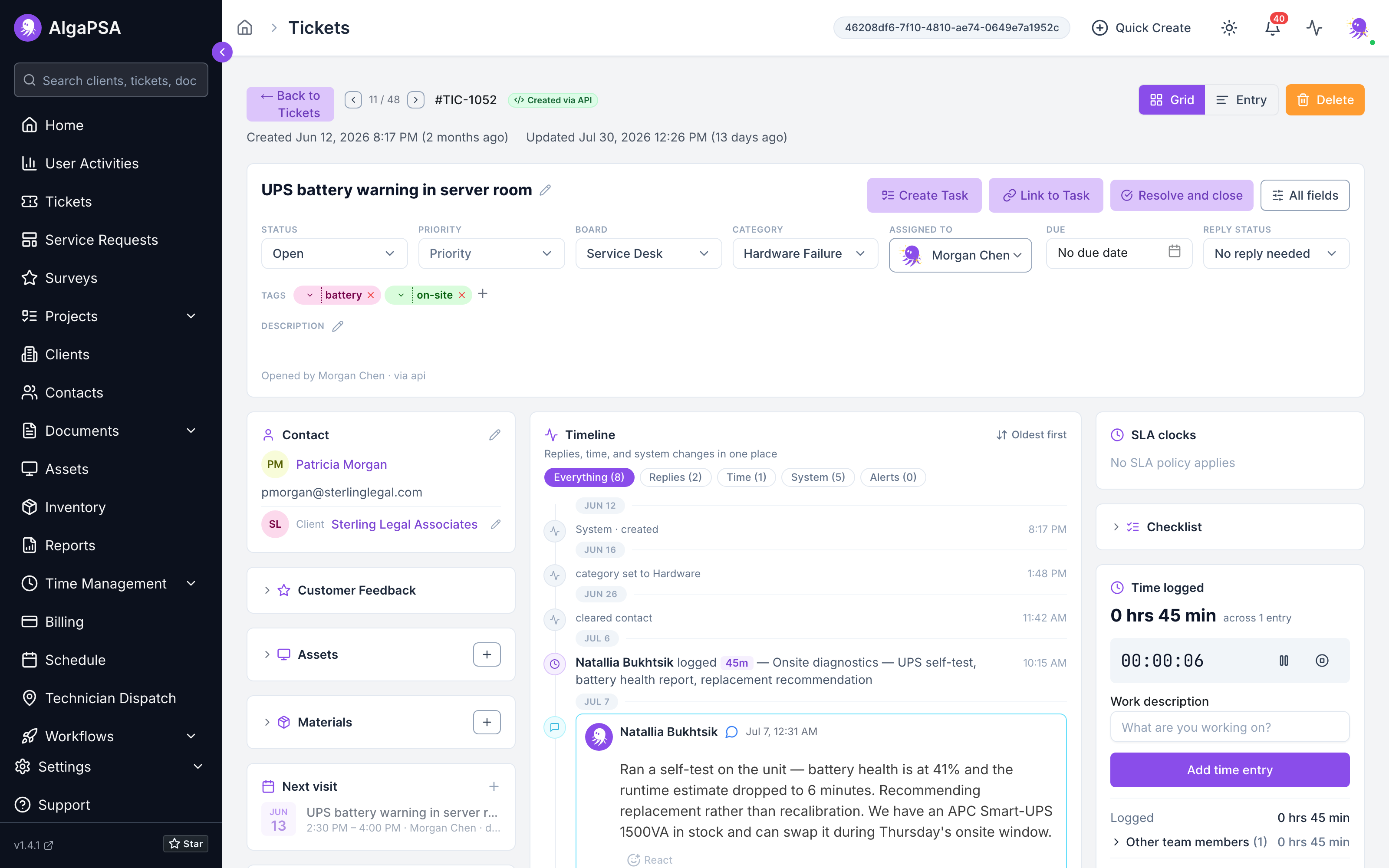Open the Status dropdown showing Open
Screen dimensions: 1389x868
[334, 254]
